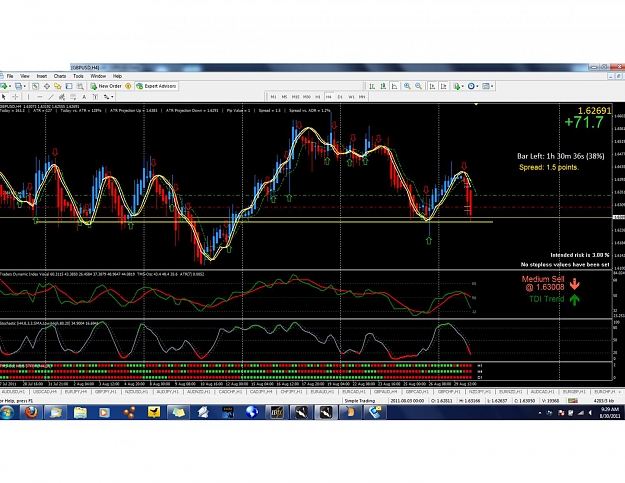Viewport: 625px width, 483px height.
Task: Select the Cursor arrow tool
Action: pyautogui.click(x=4, y=97)
